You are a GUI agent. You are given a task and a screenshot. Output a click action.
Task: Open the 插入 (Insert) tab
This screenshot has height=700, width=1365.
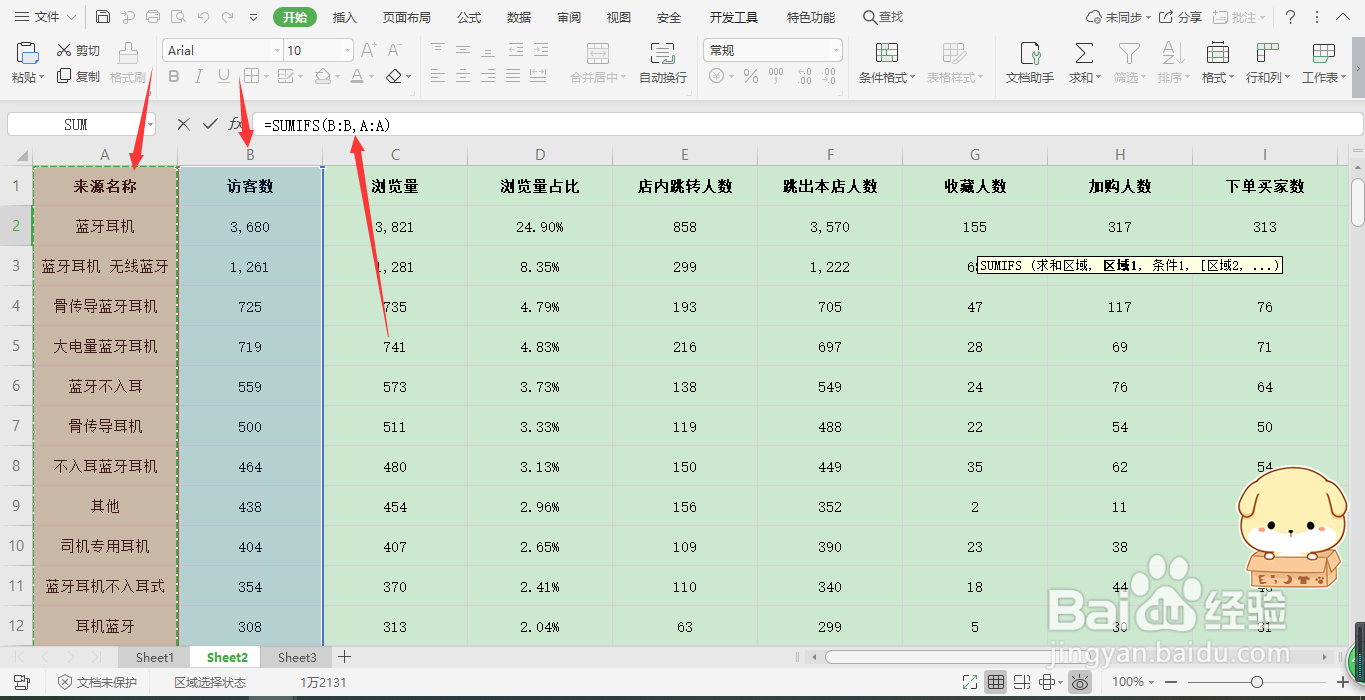click(345, 17)
